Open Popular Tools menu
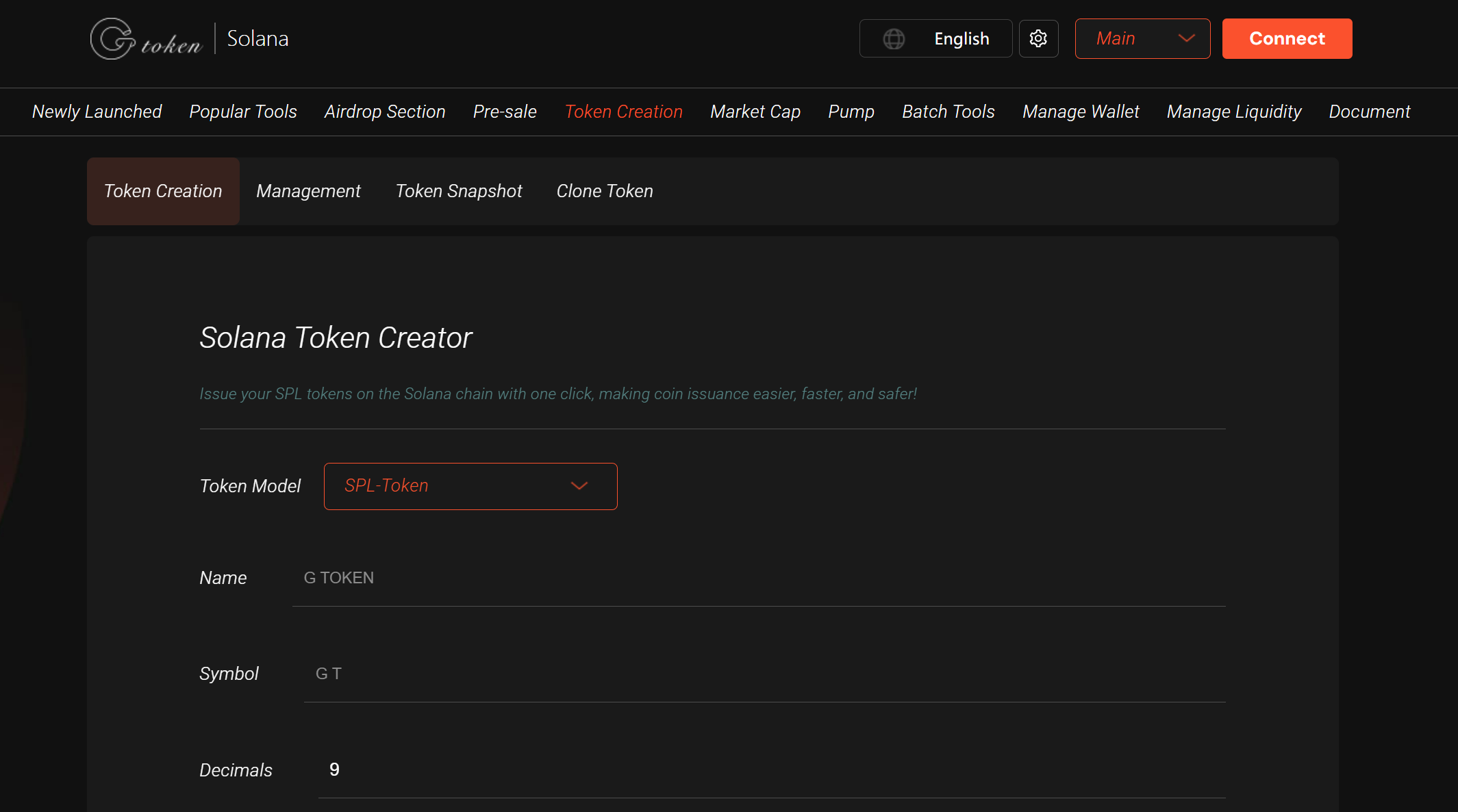 [243, 112]
